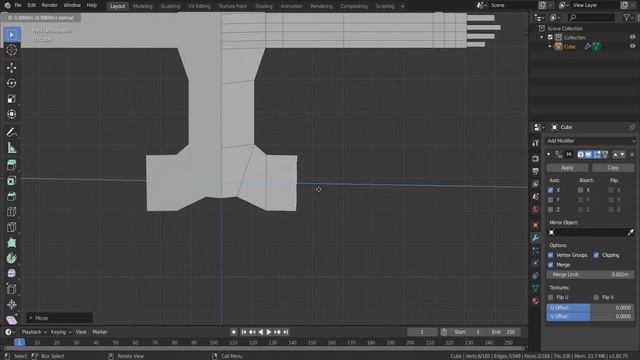Pick mirror object with eyedropper
This screenshot has height=360, width=640.
point(631,232)
